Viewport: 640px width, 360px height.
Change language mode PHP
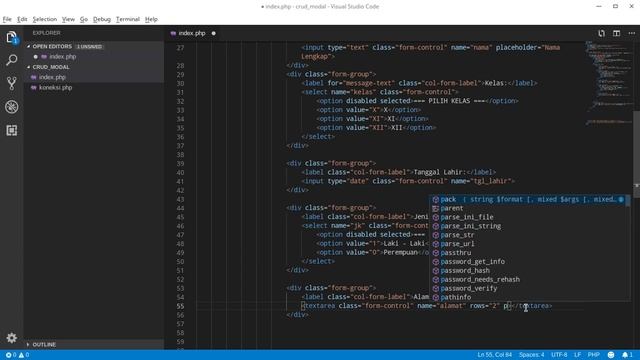click(593, 355)
